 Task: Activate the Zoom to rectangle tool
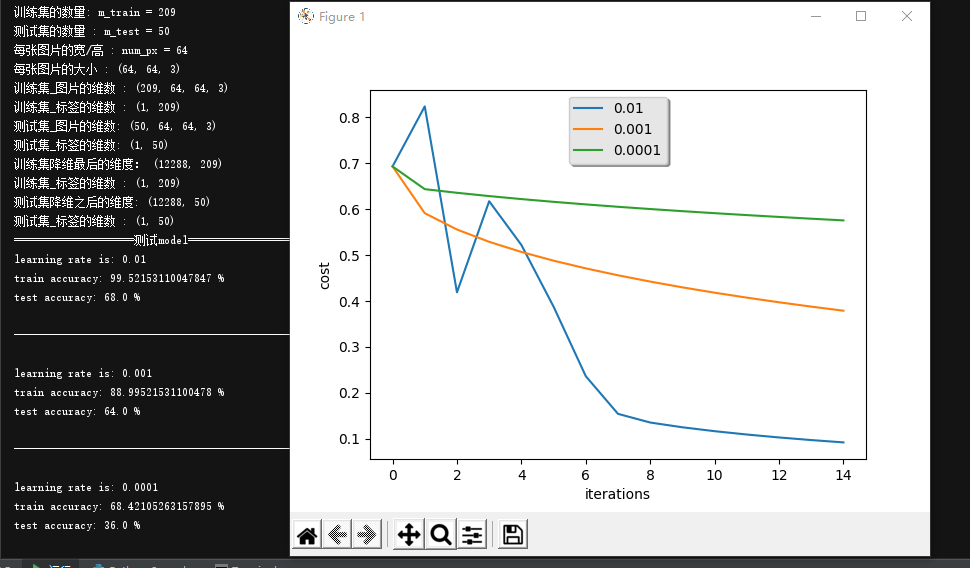pyautogui.click(x=441, y=535)
